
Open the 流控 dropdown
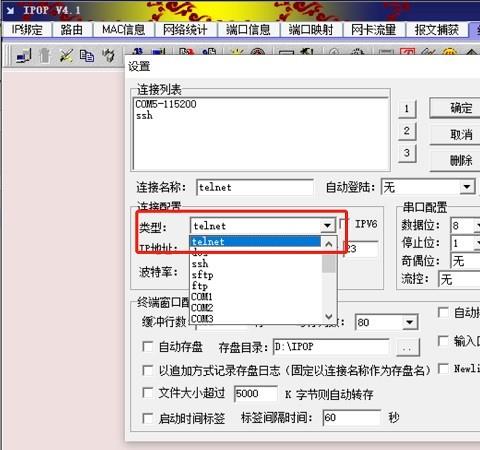[x=460, y=279]
